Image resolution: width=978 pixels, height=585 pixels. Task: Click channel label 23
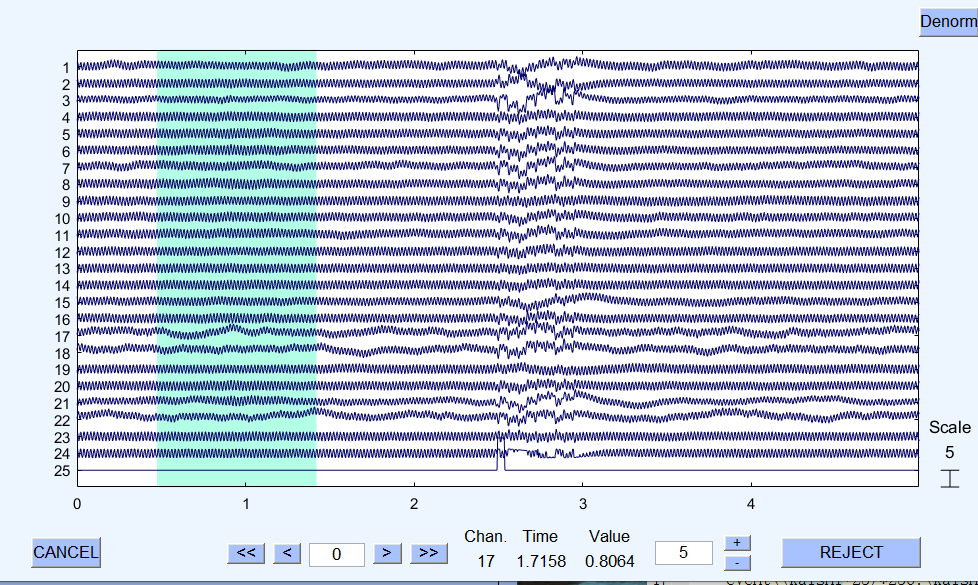(x=62, y=437)
